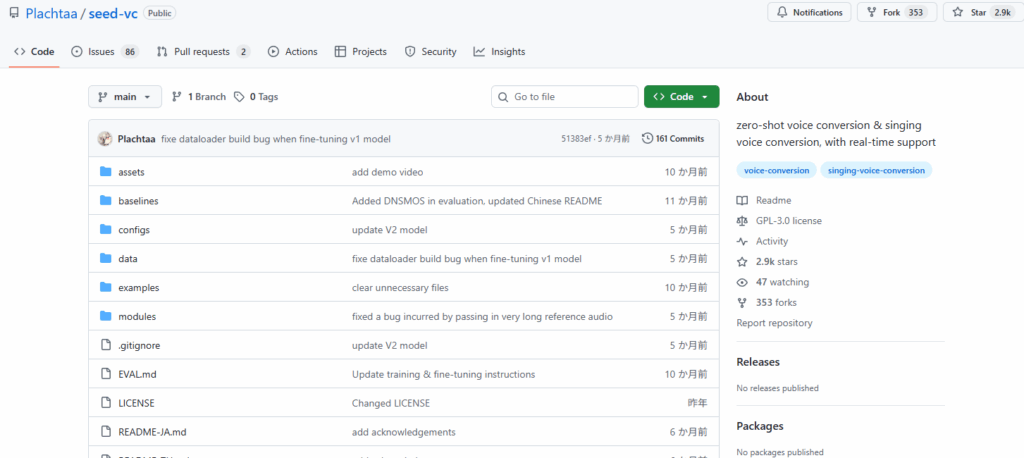Open the EVAL.md file

coord(137,374)
